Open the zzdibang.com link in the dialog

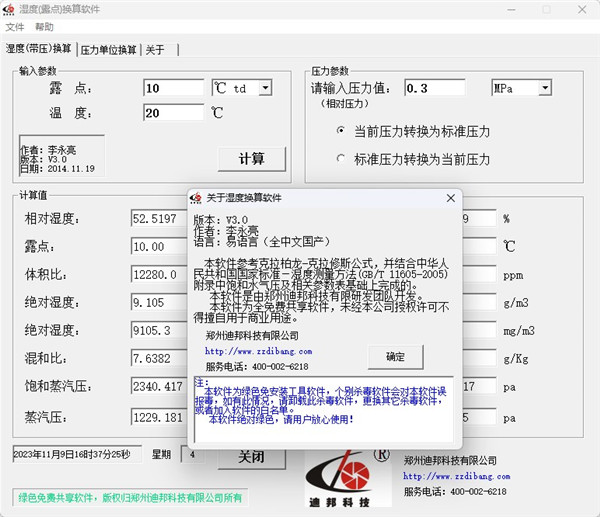(258, 352)
